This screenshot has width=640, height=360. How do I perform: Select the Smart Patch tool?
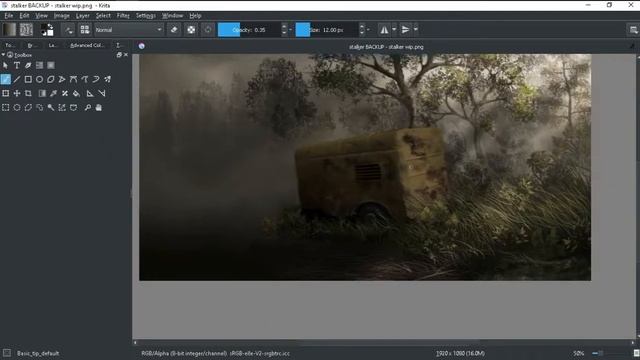pos(65,93)
